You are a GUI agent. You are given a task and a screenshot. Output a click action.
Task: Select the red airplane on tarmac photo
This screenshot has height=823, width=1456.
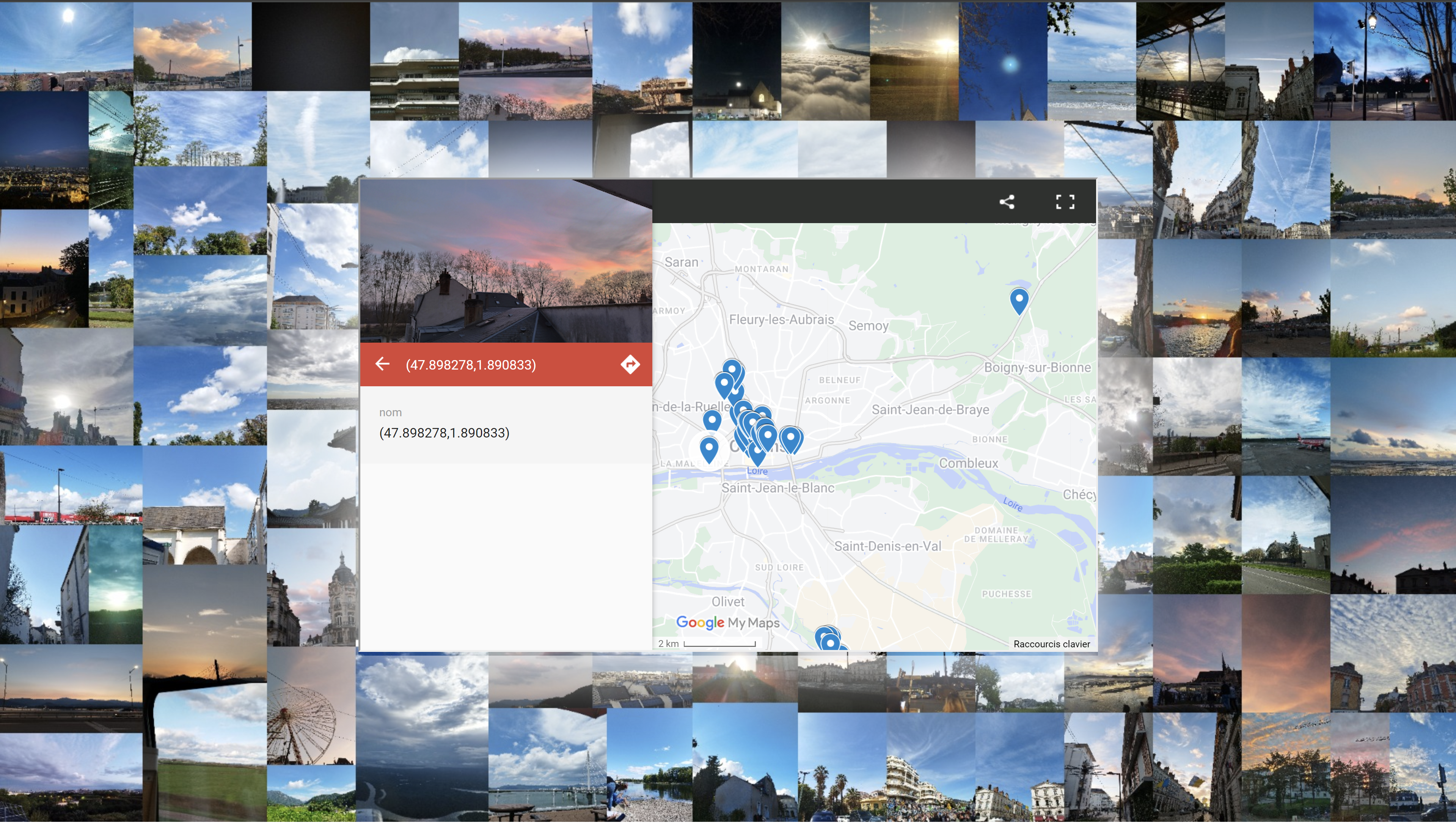pyautogui.click(x=1285, y=417)
